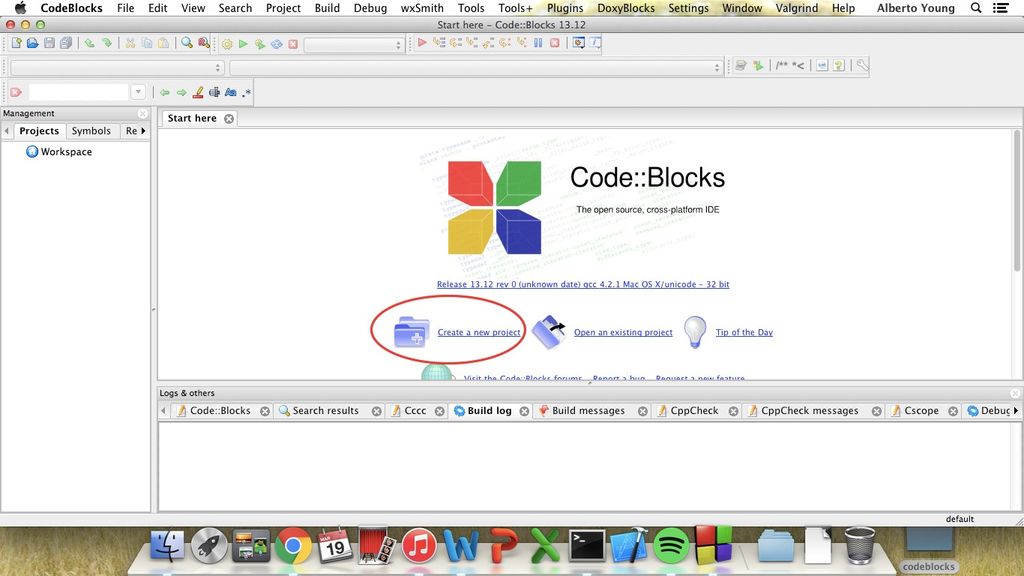The image size is (1024, 576).
Task: Switch to the Symbols tab
Action: point(91,131)
